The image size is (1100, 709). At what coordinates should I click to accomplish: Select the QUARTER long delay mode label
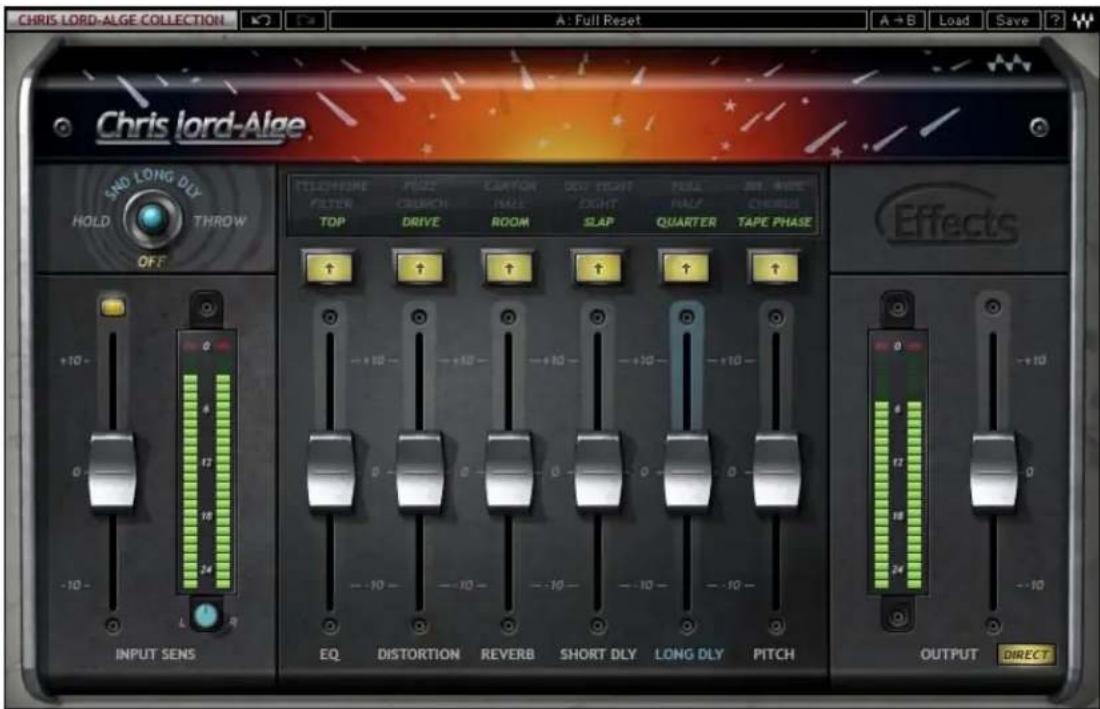686,222
